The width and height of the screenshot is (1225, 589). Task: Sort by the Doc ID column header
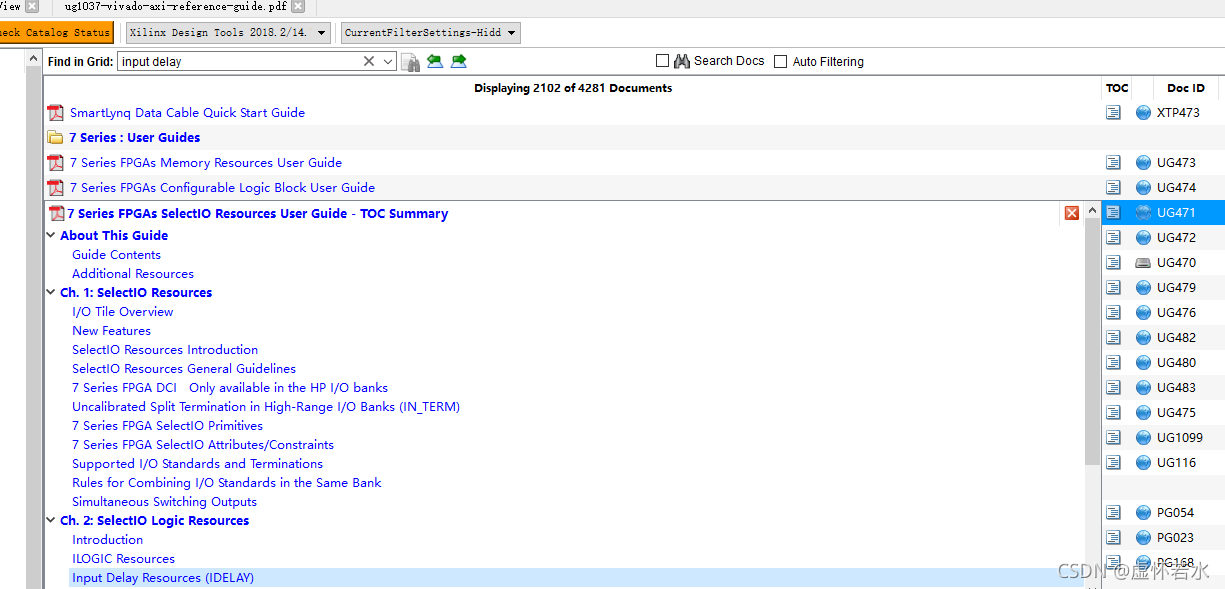(x=1185, y=88)
